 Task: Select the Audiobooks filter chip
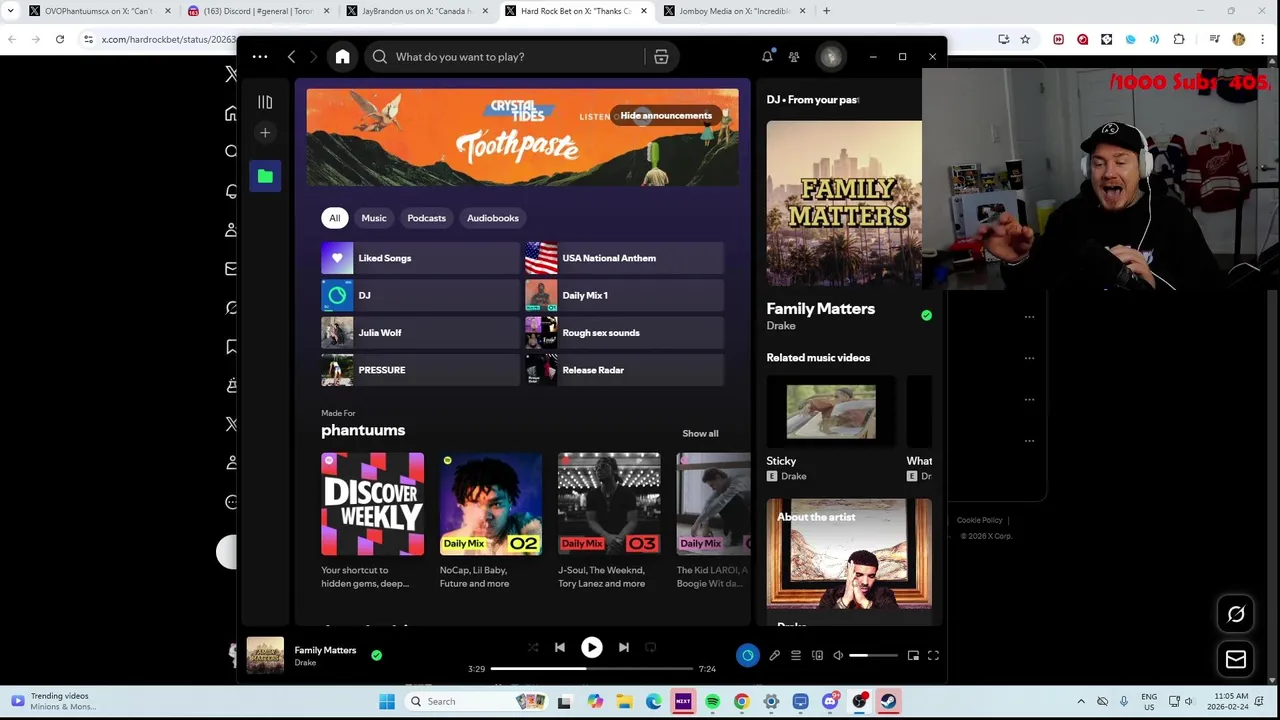pyautogui.click(x=493, y=218)
